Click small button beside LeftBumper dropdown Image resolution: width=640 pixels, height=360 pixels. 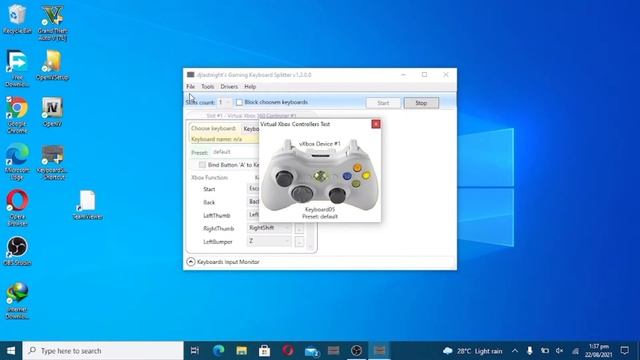(x=299, y=242)
